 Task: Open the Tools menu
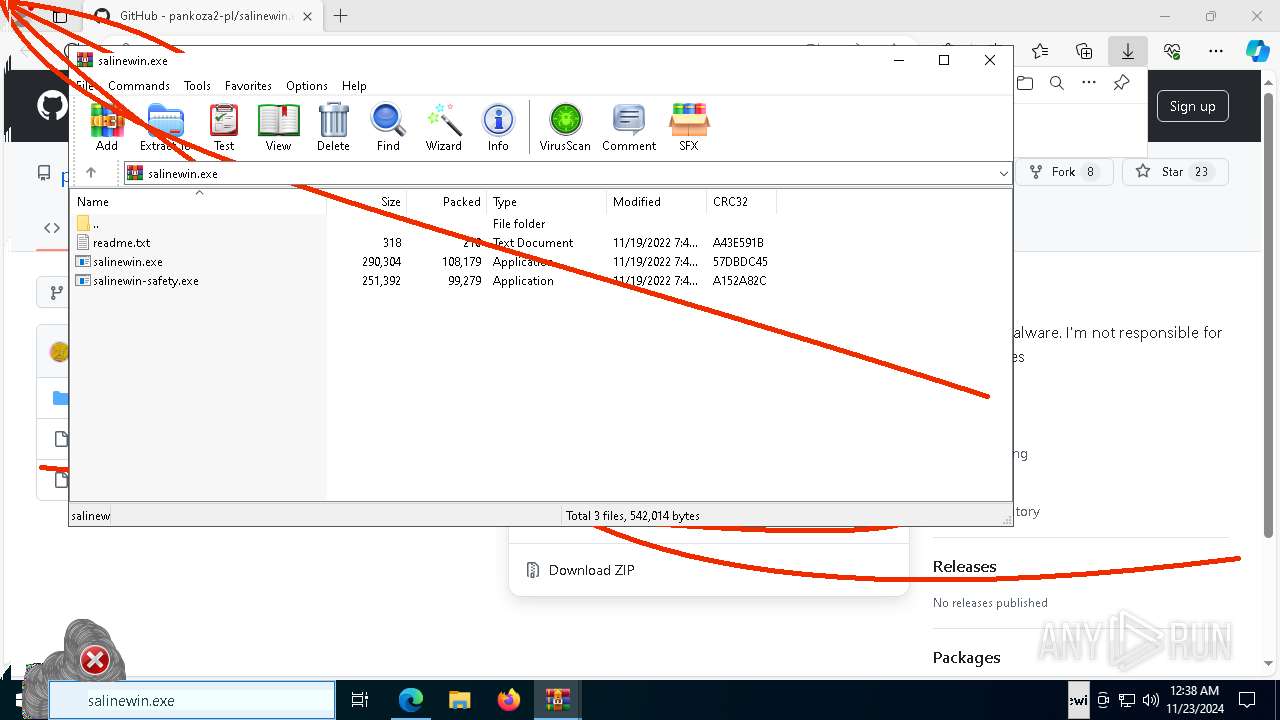(197, 86)
